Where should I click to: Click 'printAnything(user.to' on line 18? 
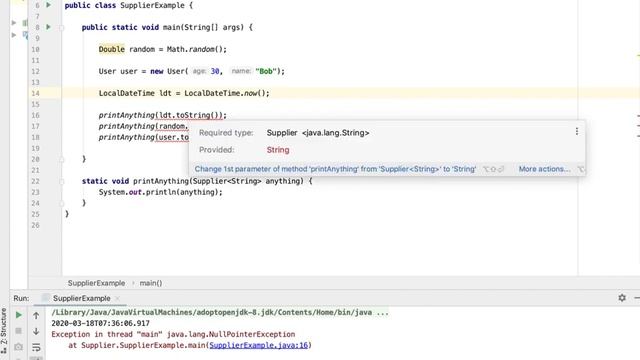click(x=143, y=138)
